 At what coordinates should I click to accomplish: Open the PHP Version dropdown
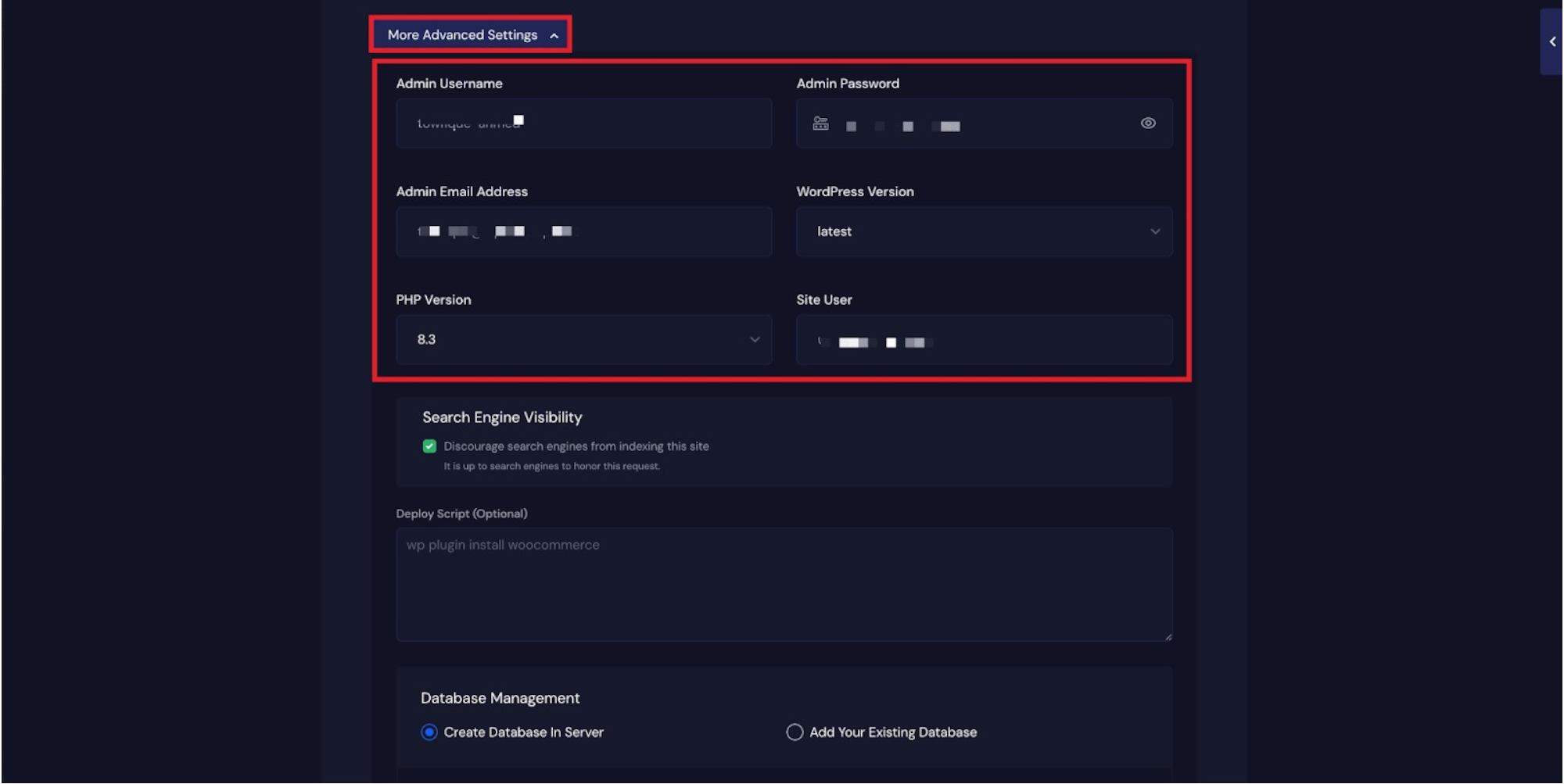tap(753, 339)
